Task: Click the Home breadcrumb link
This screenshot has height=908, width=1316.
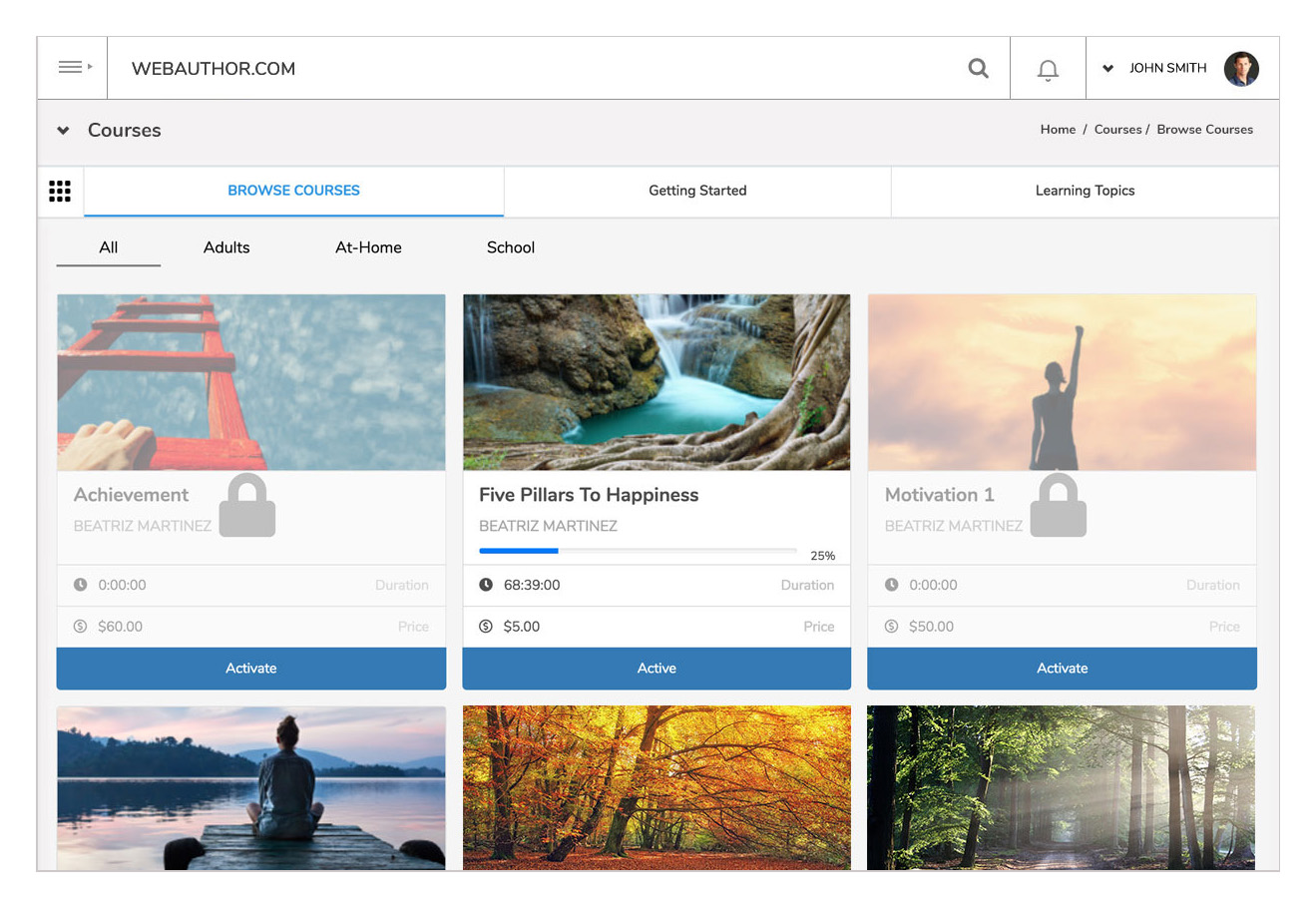Action: tap(1058, 130)
